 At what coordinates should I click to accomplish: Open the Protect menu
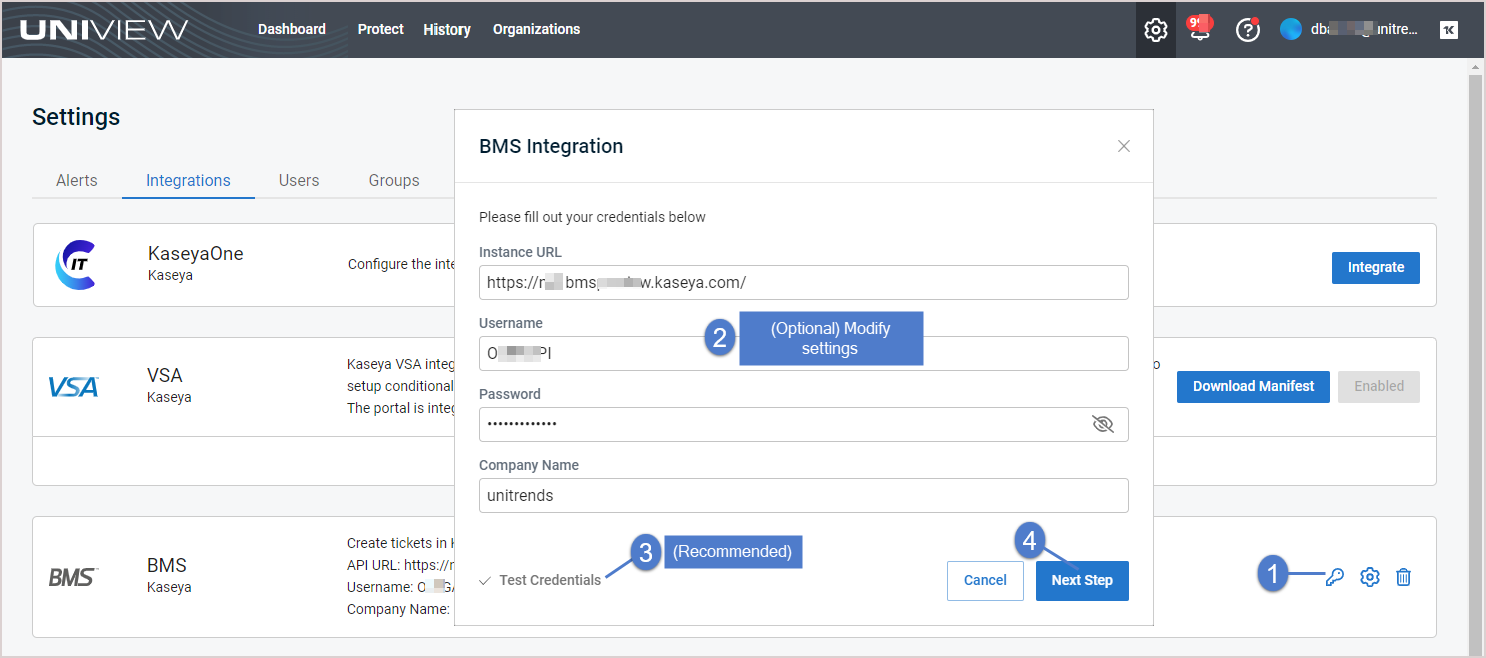point(381,29)
